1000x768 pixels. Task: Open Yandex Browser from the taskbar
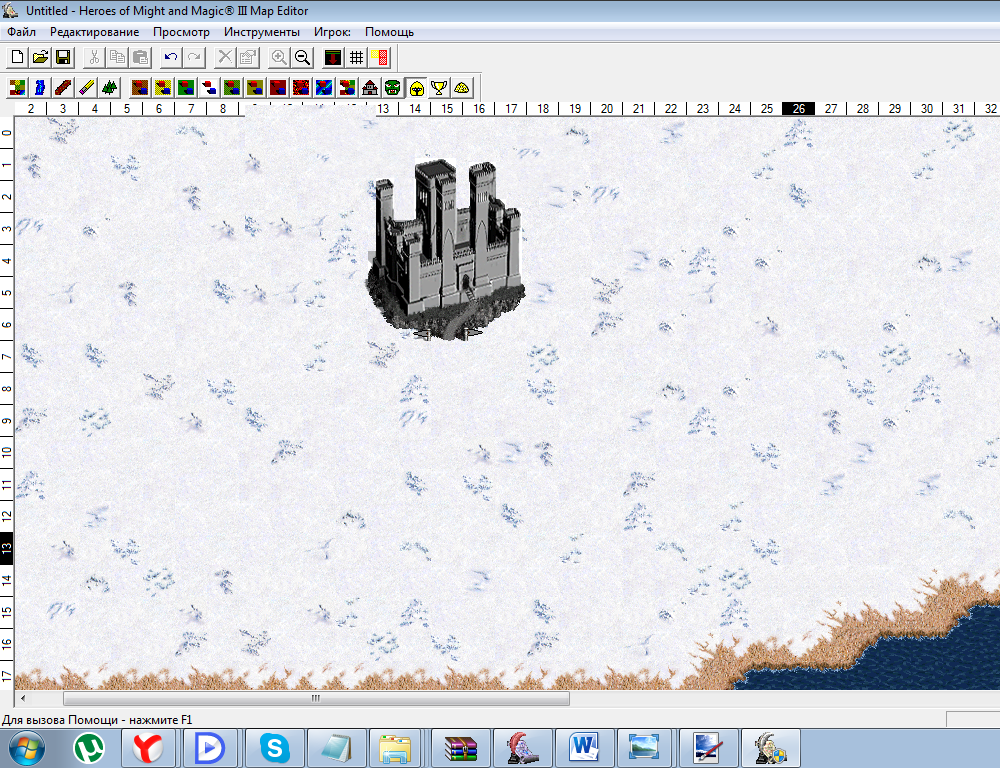[x=148, y=748]
